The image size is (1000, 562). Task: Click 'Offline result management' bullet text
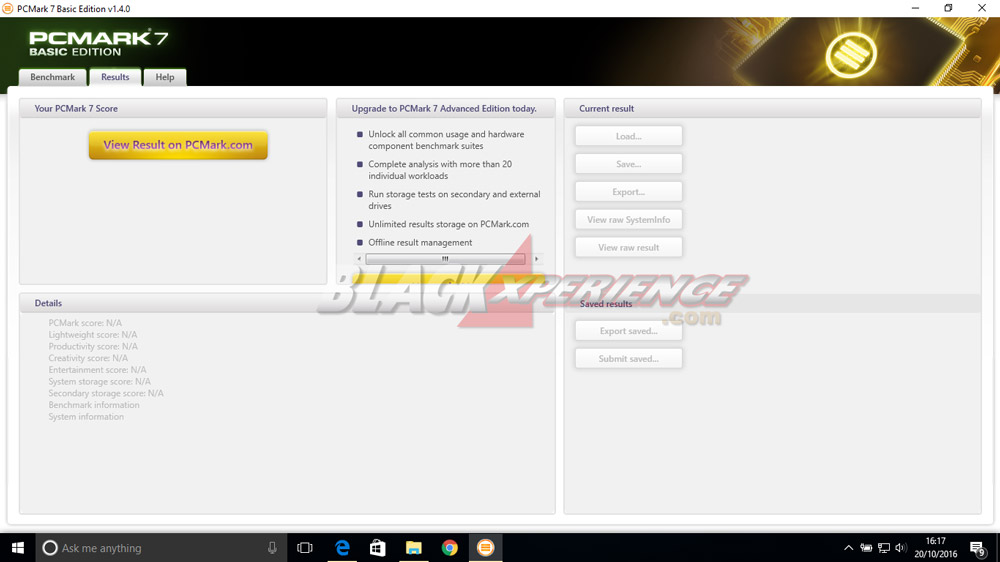tap(420, 242)
